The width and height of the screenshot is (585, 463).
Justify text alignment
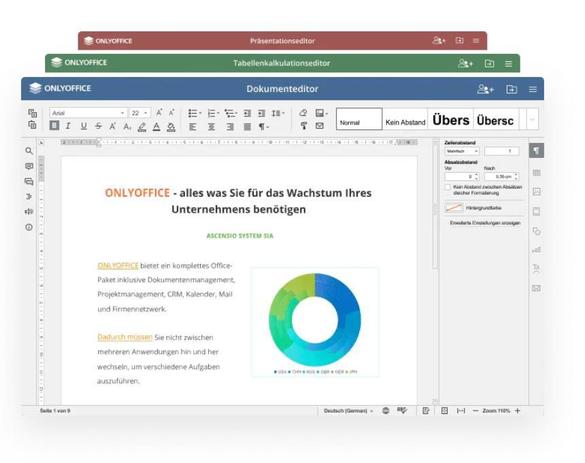coord(247,127)
